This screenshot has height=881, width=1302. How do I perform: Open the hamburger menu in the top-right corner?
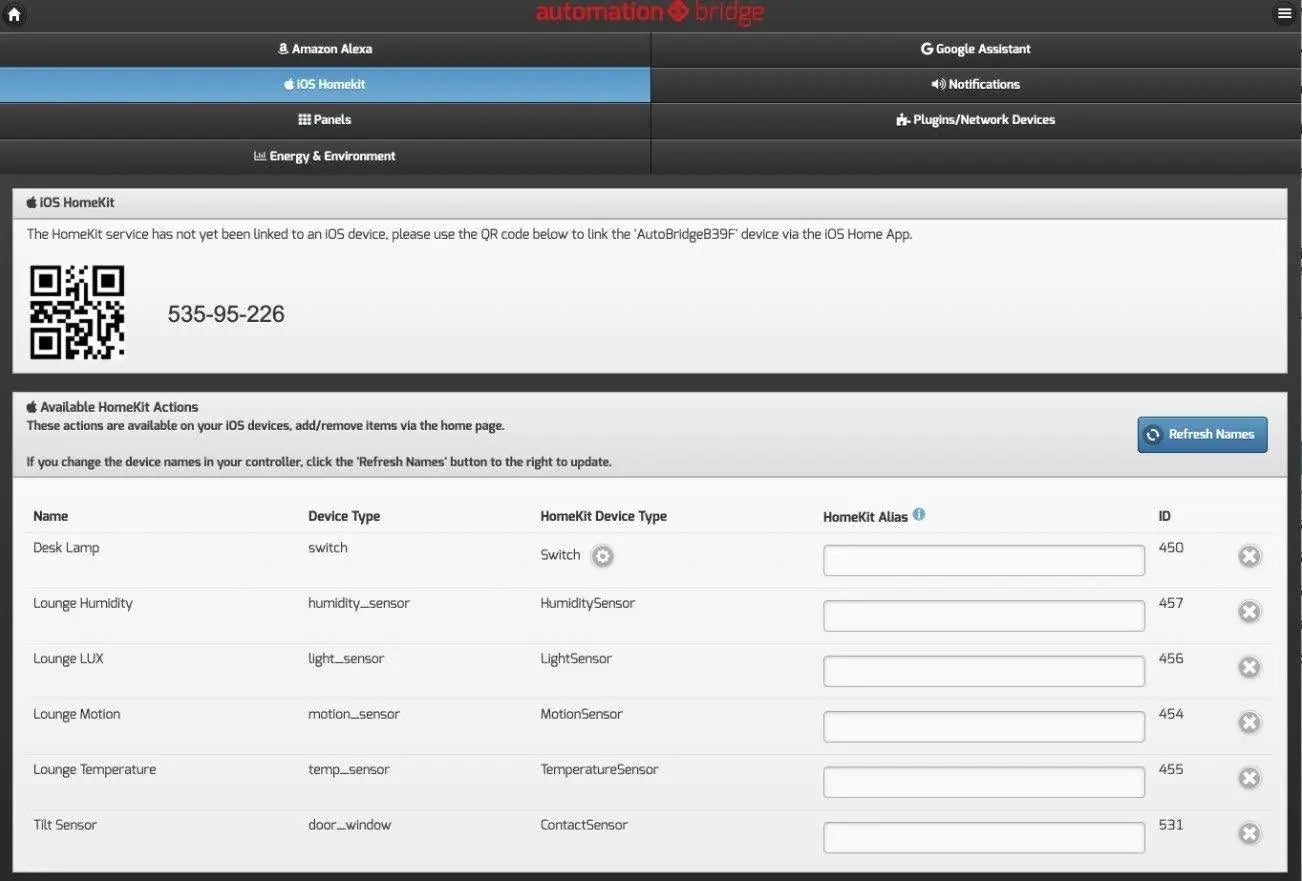1284,13
